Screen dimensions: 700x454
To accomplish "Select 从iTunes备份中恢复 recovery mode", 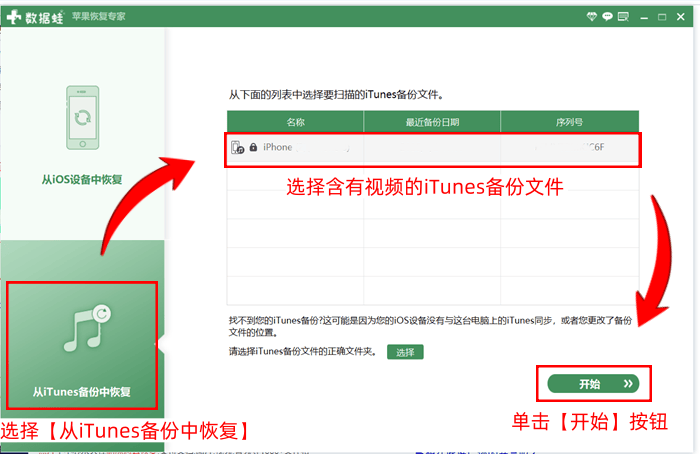I will pos(82,346).
